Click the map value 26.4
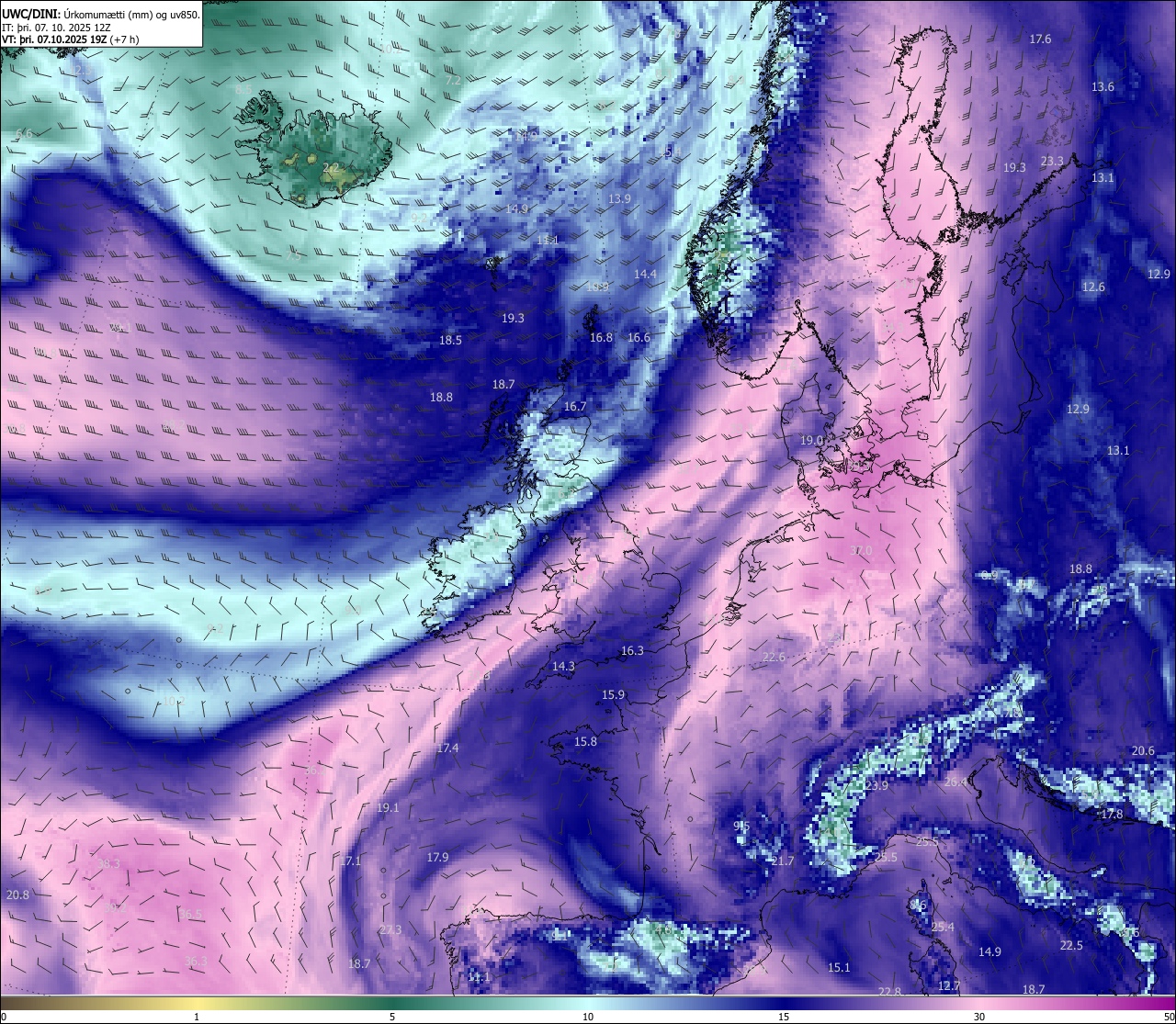This screenshot has width=1176, height=1024. [955, 782]
